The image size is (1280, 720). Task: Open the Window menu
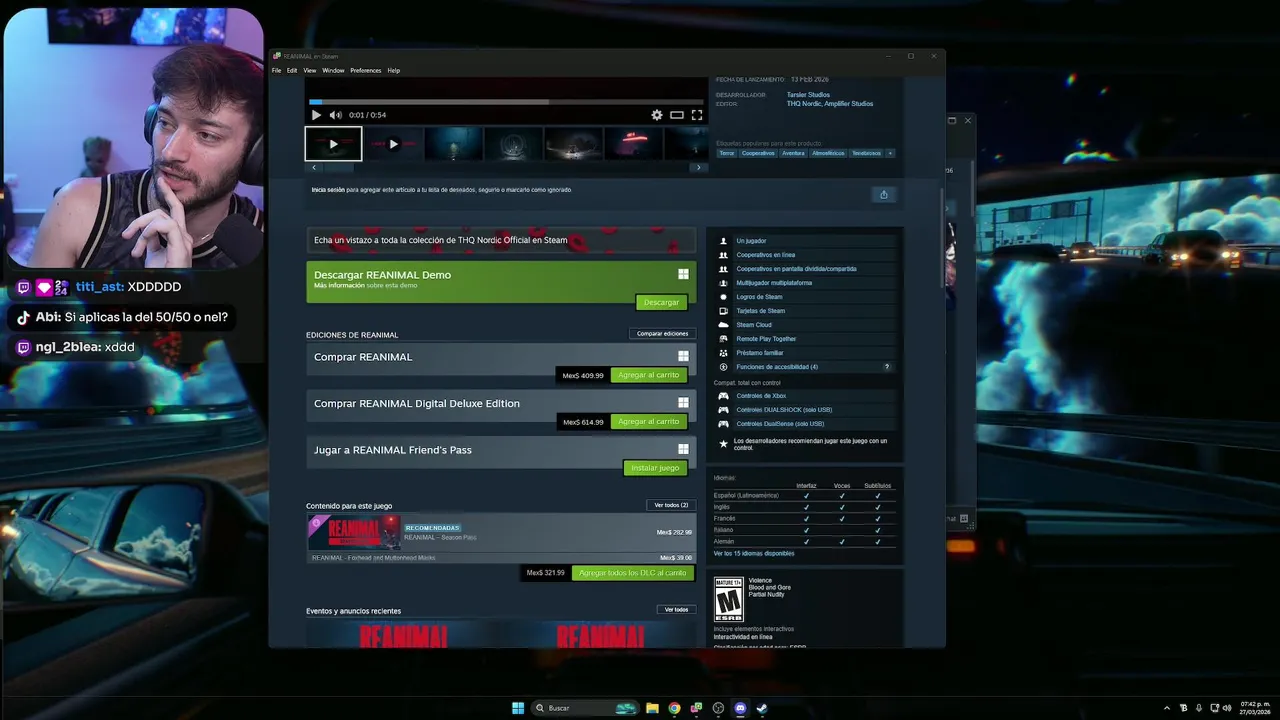click(x=333, y=71)
